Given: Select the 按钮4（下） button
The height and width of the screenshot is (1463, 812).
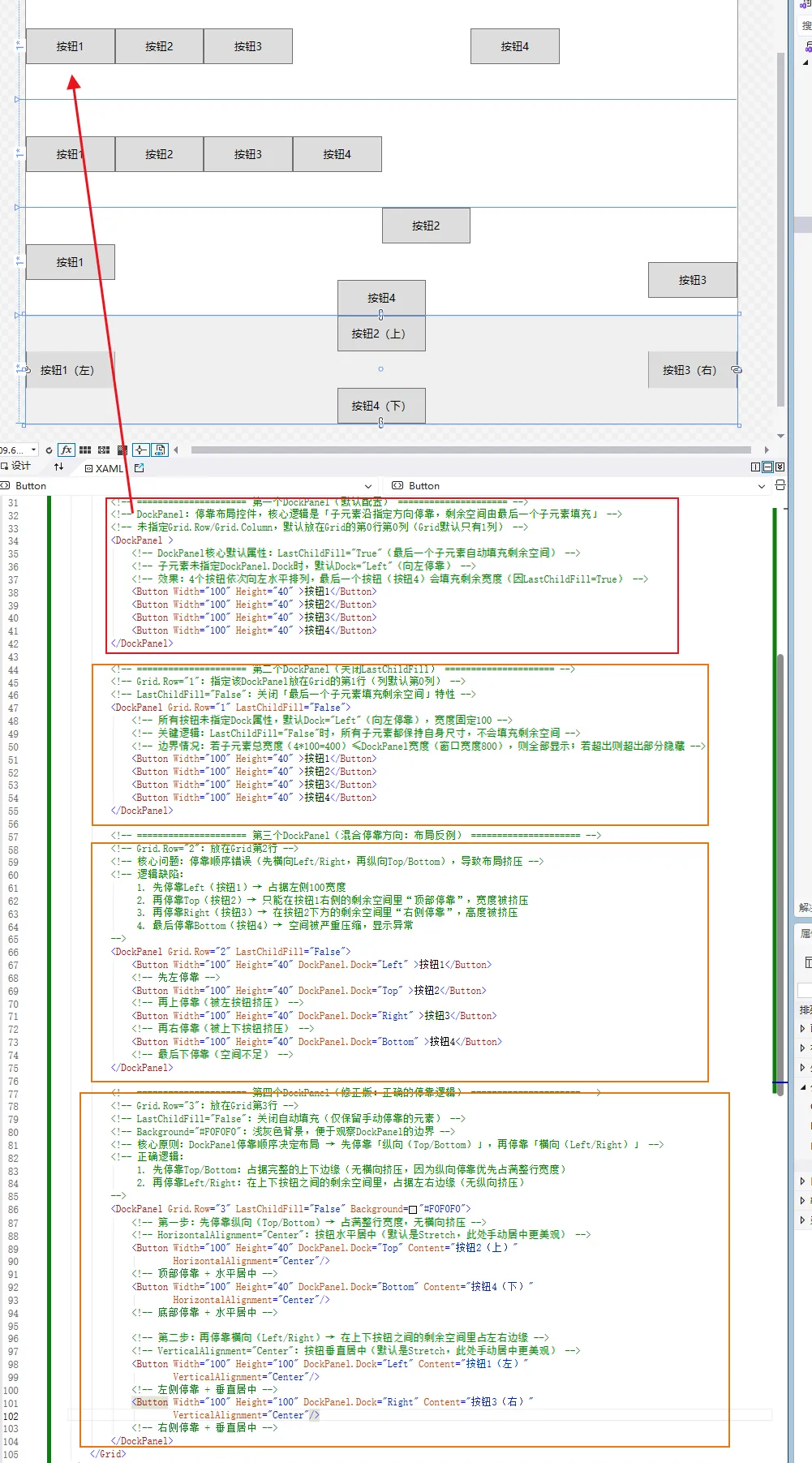Looking at the screenshot, I should click(x=381, y=406).
